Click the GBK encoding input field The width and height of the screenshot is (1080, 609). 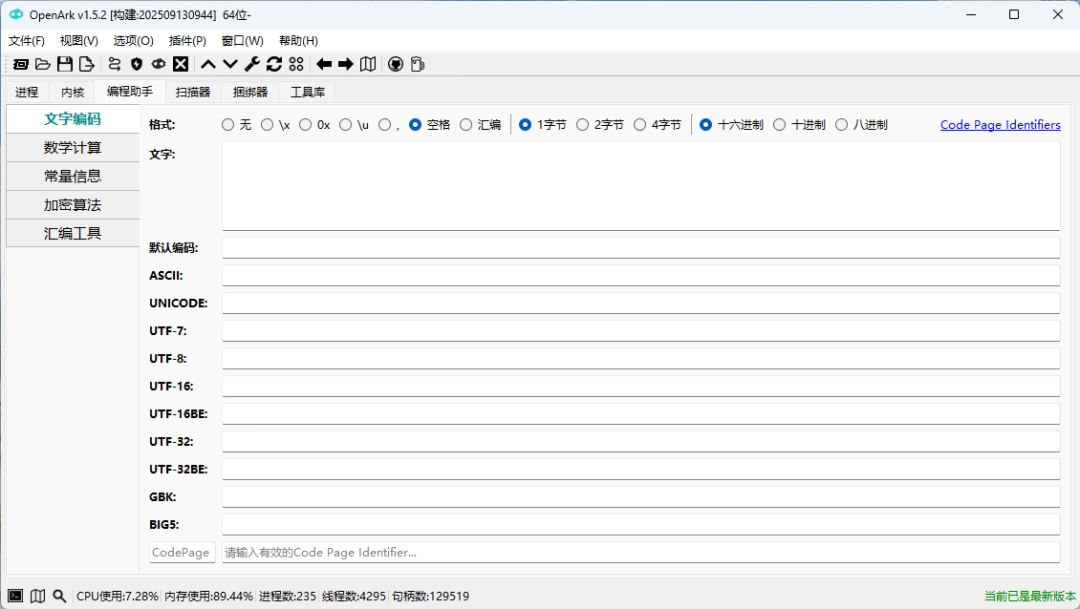(x=640, y=496)
